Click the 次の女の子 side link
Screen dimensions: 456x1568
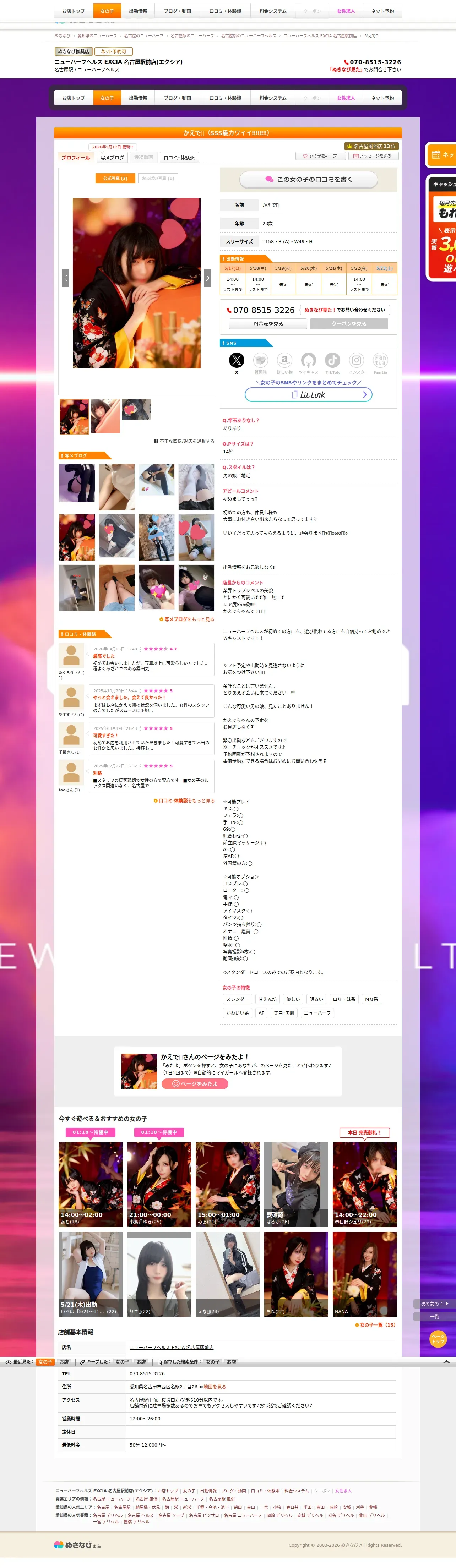[435, 1303]
